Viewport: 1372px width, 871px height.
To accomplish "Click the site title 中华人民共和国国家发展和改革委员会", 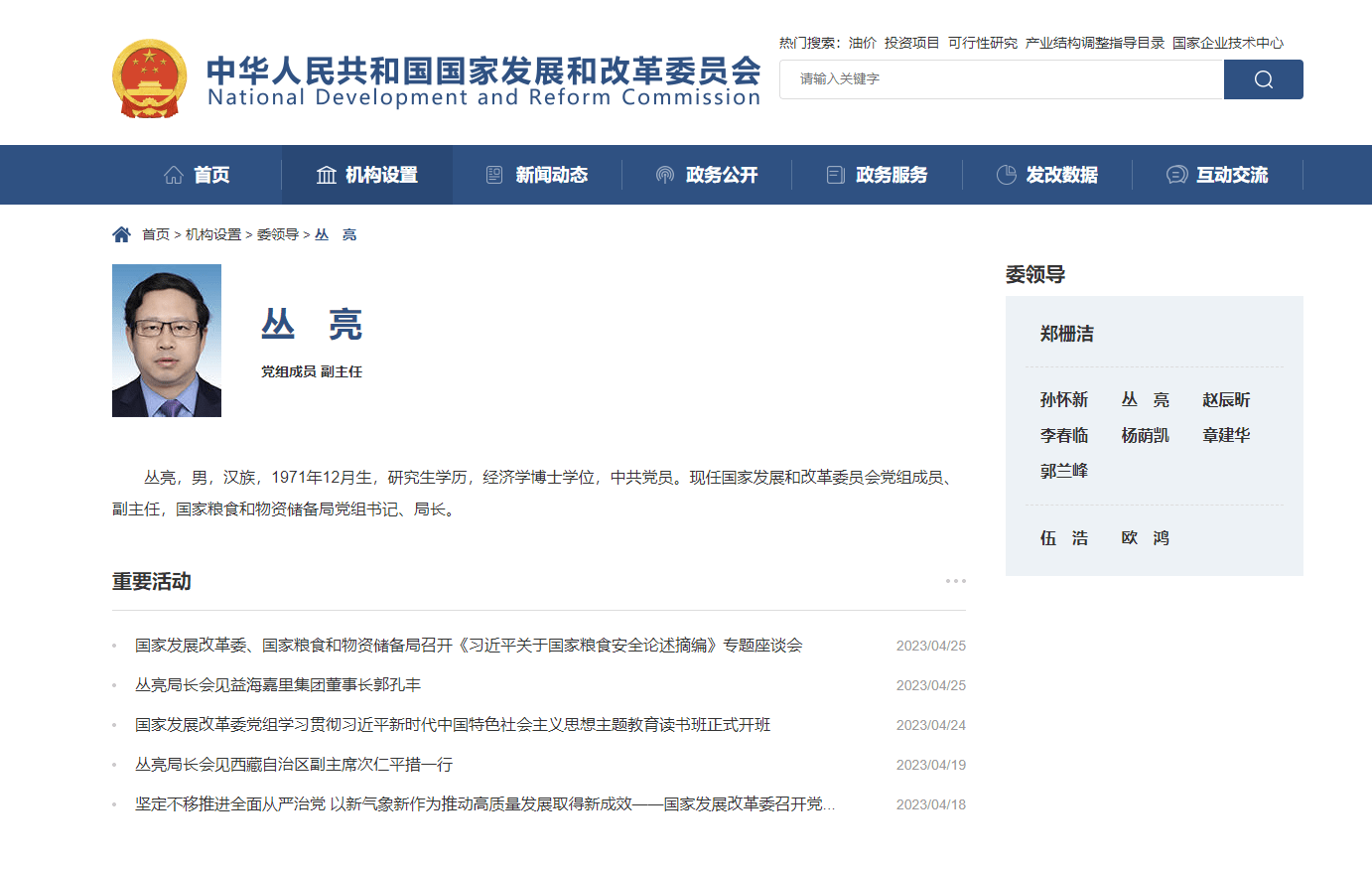I will tap(483, 72).
